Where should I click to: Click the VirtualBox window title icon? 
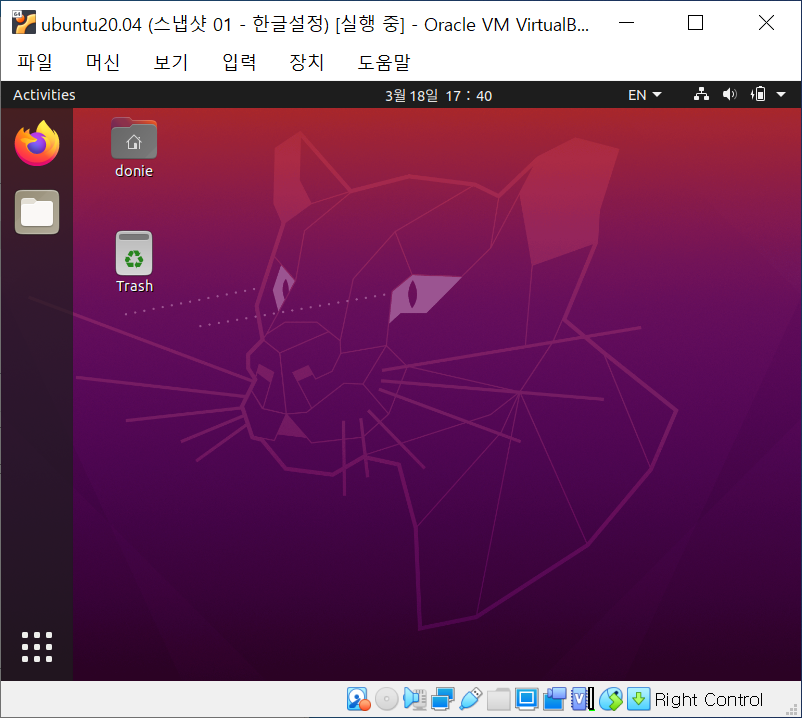click(x=24, y=23)
